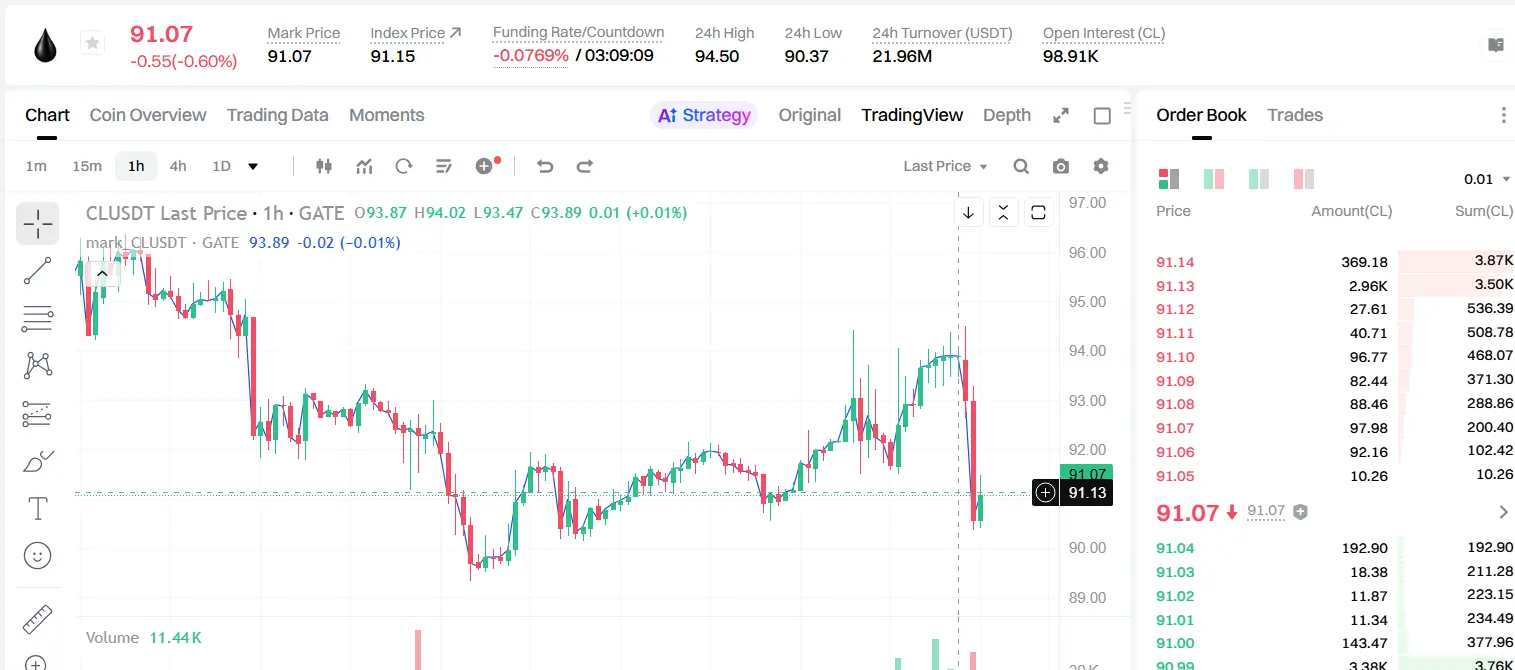Open the 0.01 price grouping dropdown
This screenshot has height=670, width=1515.
coord(1487,179)
